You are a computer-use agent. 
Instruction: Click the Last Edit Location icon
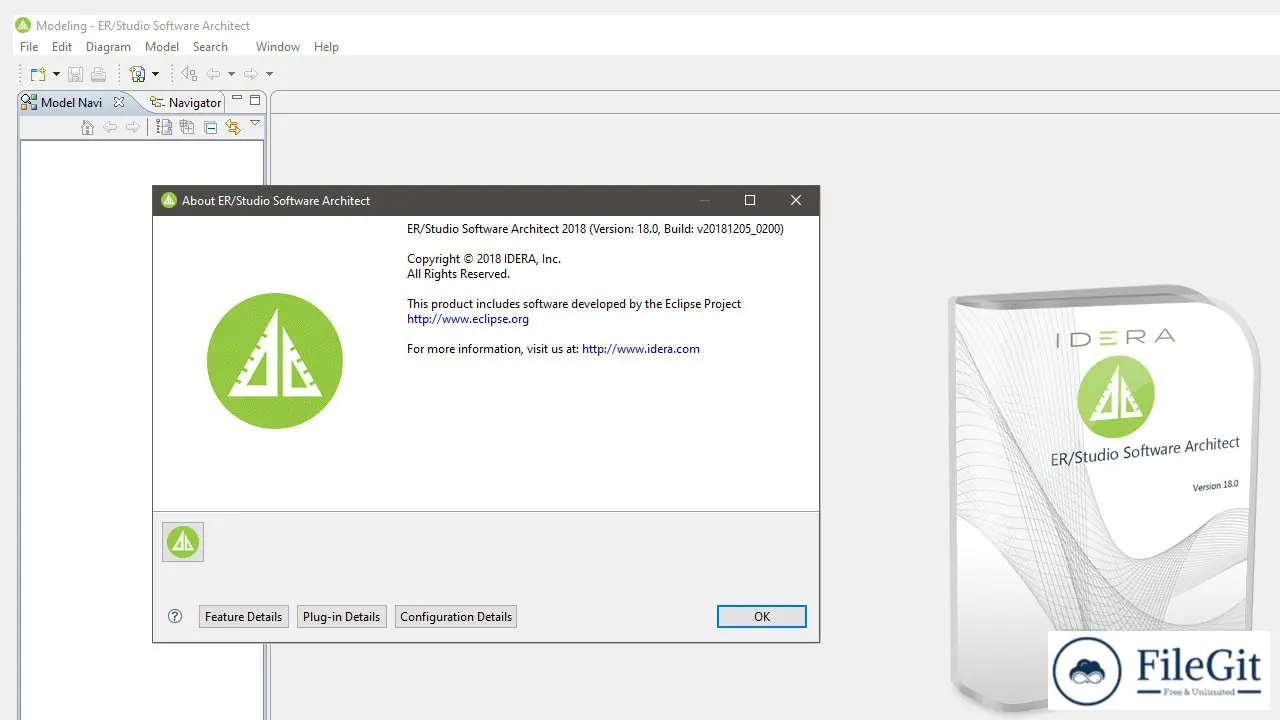pos(189,74)
